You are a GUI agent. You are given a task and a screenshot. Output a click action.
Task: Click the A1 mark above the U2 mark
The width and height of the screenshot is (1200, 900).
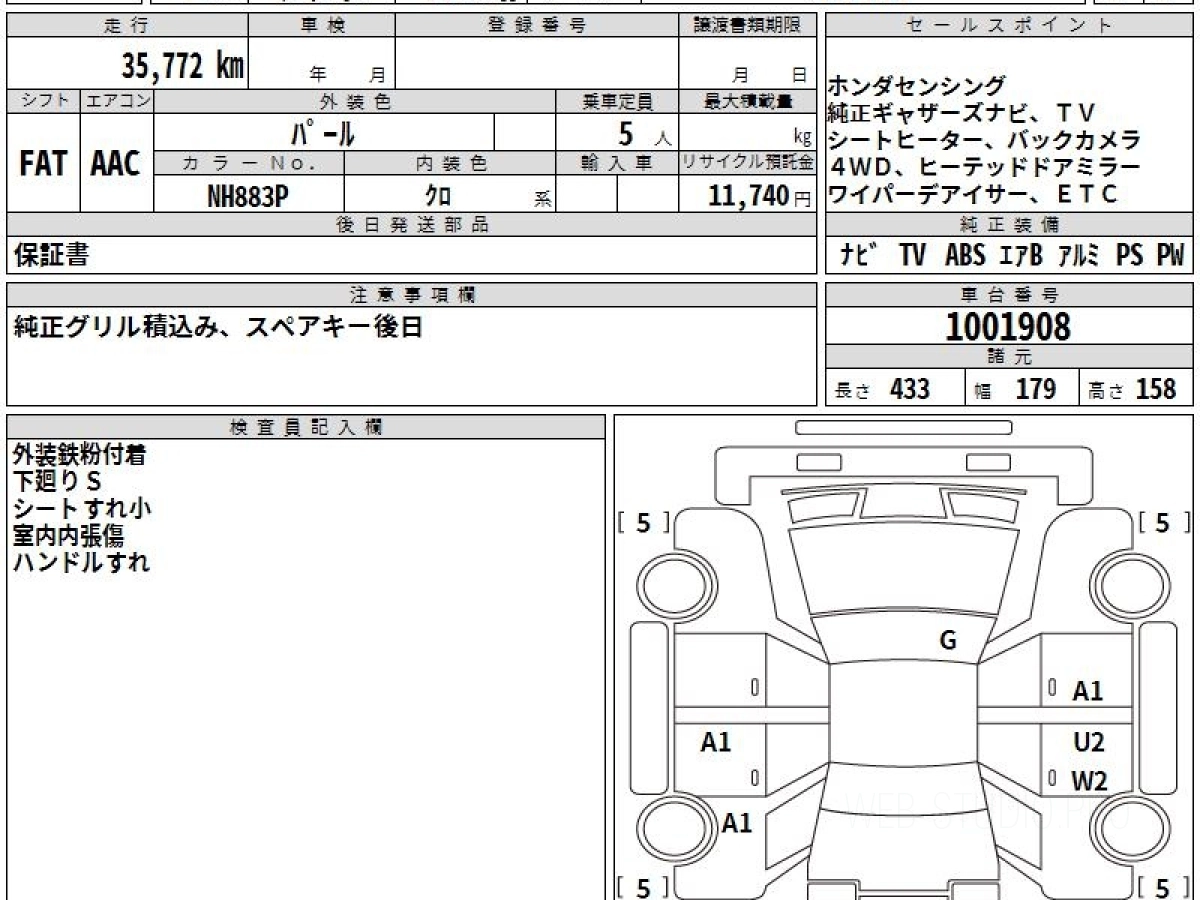click(1088, 691)
